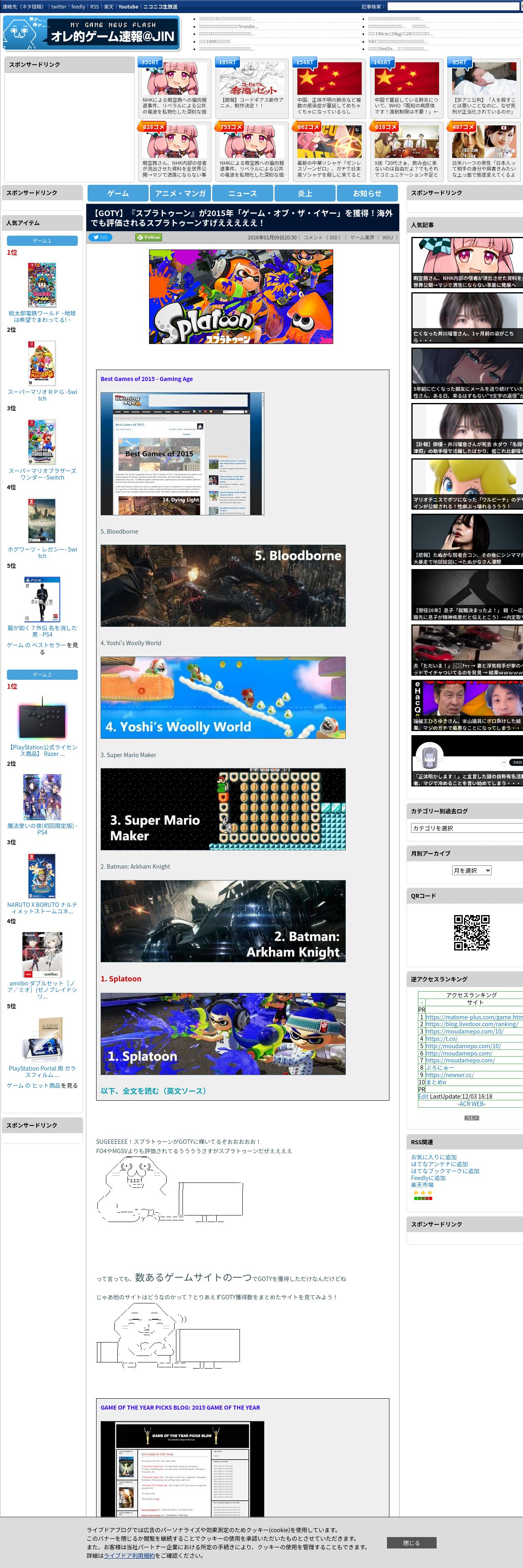
Task: Click the 5. Bloodborne image
Action: coord(223,586)
